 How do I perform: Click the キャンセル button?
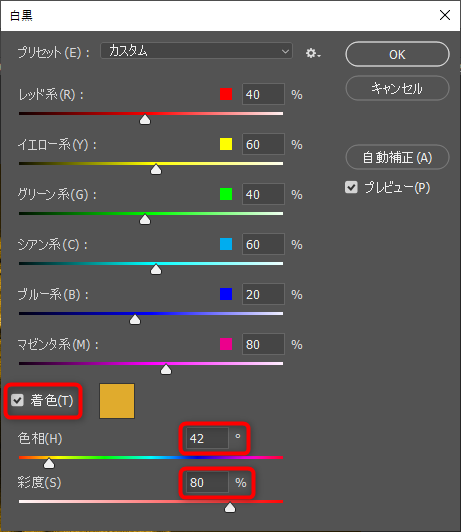click(397, 88)
